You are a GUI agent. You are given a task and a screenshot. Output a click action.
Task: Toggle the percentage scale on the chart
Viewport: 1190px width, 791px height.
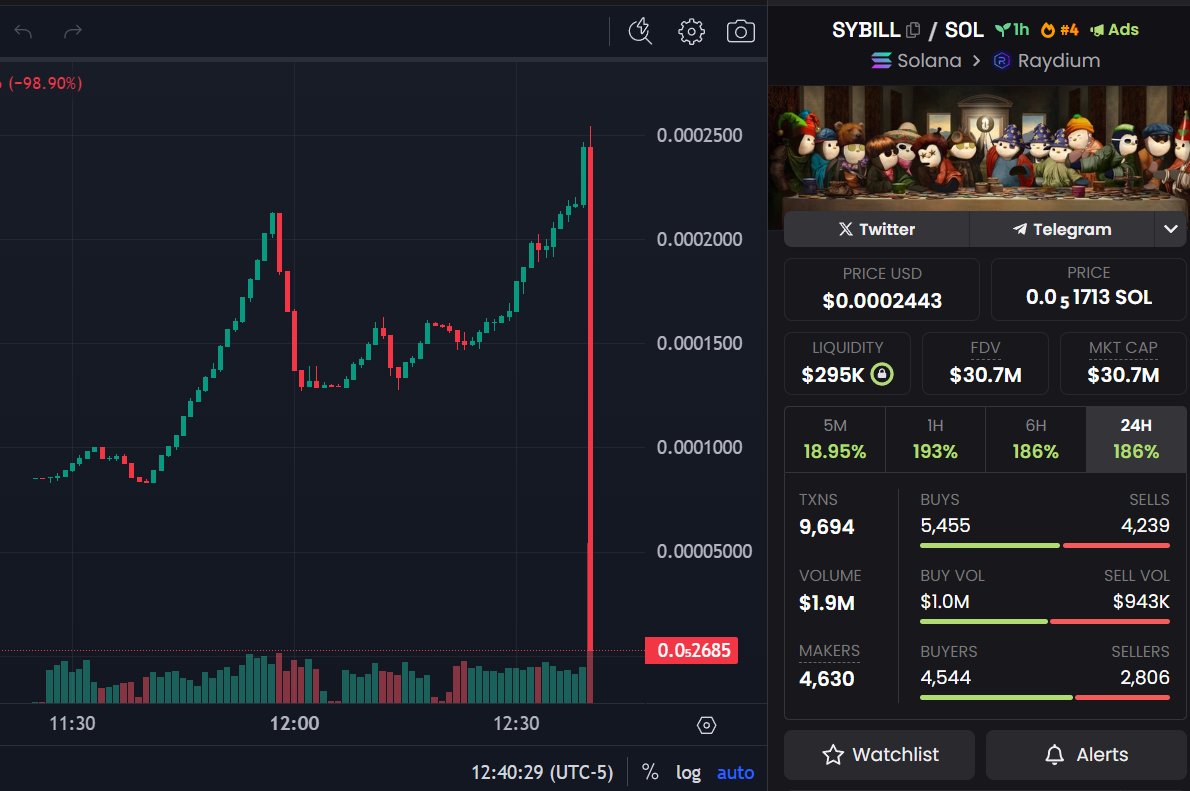coord(649,772)
